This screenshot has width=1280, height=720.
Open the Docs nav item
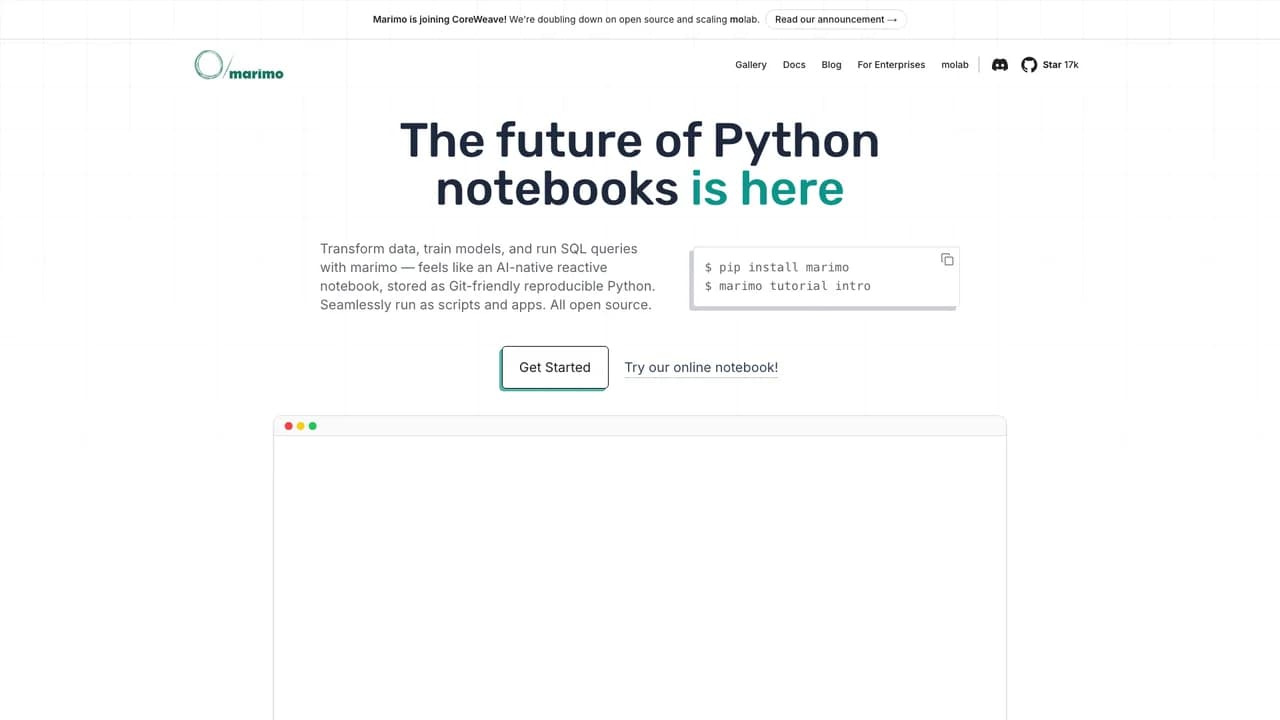(794, 65)
